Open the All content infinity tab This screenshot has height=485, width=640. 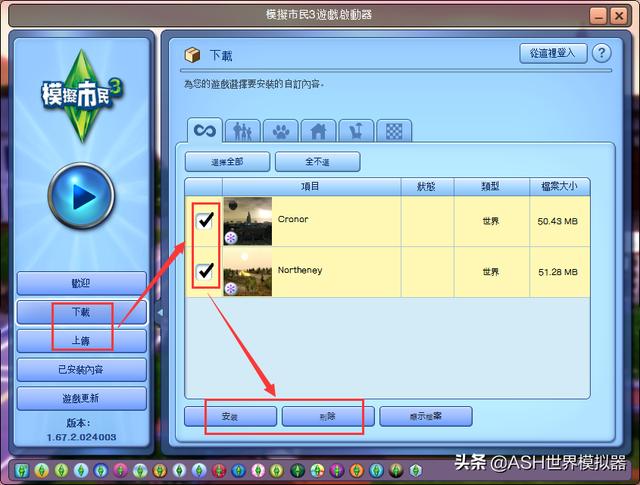click(204, 130)
